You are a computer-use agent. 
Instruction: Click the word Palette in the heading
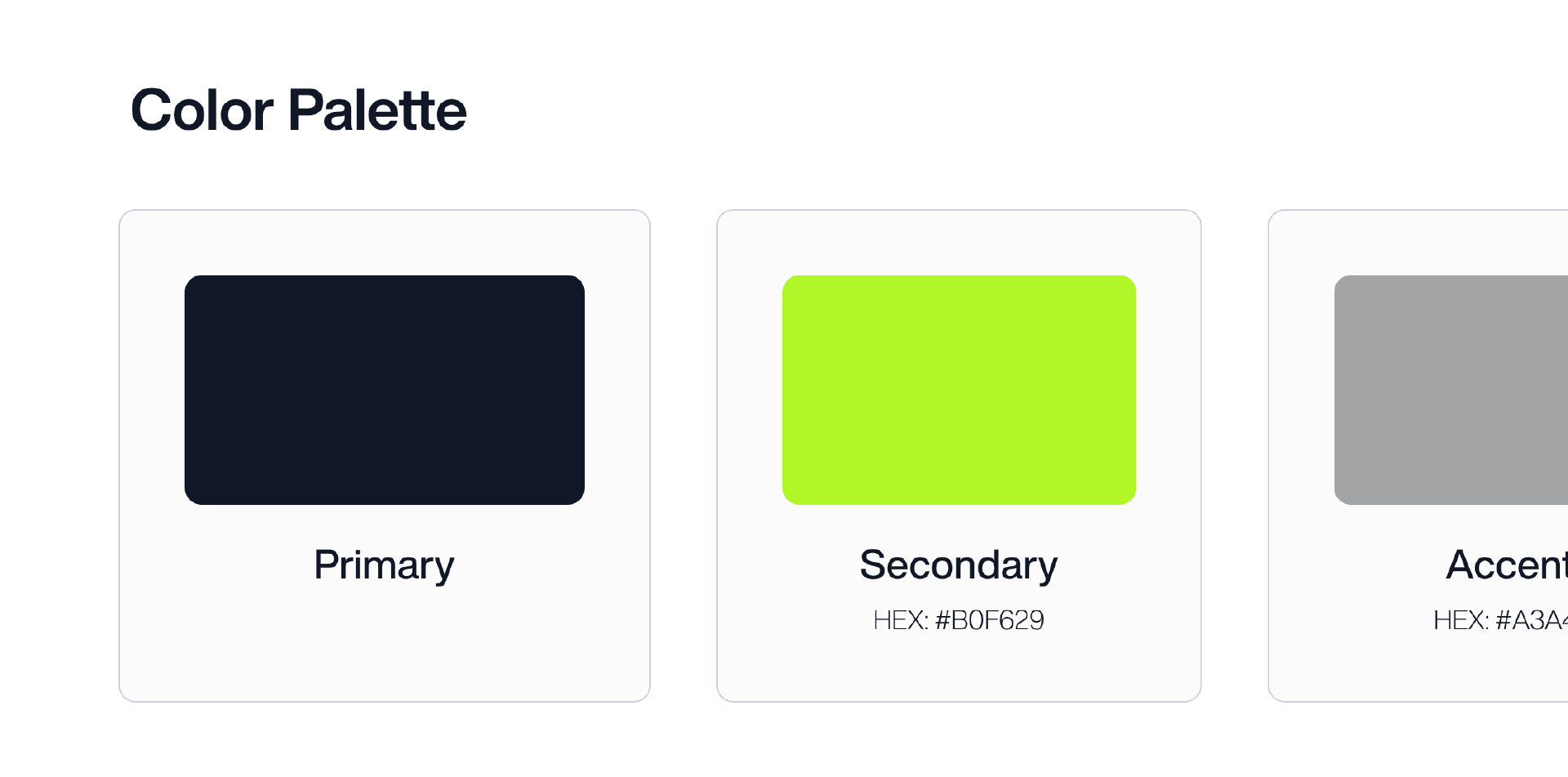[377, 110]
